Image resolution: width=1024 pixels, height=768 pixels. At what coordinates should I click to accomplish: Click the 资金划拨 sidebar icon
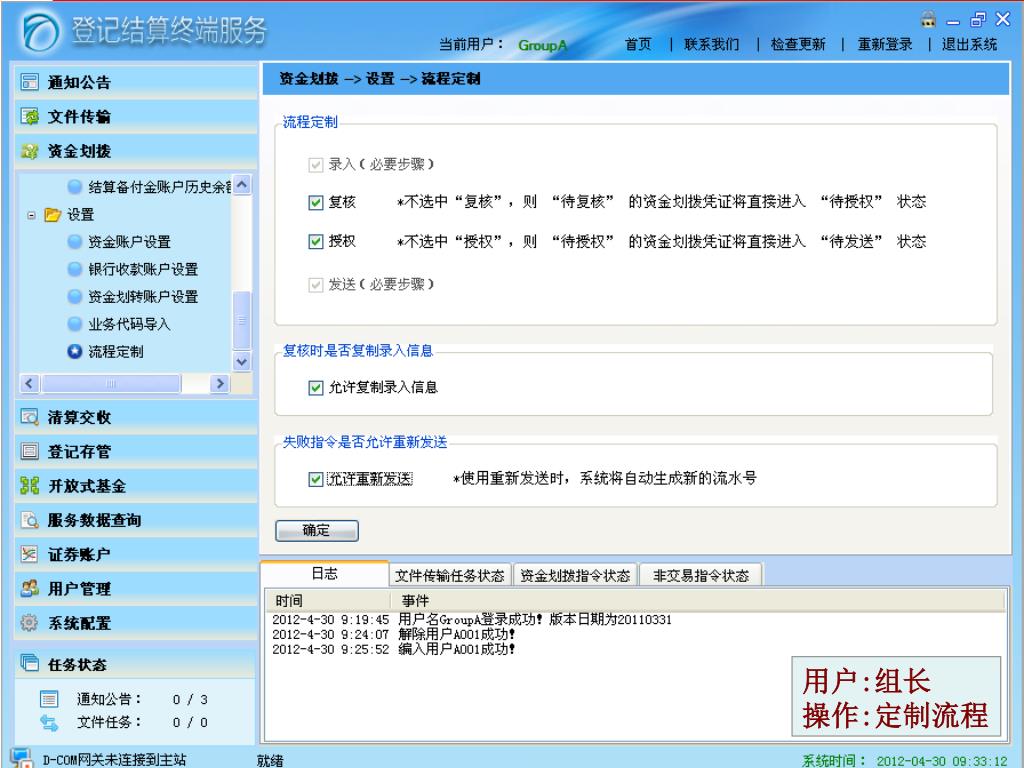click(29, 151)
